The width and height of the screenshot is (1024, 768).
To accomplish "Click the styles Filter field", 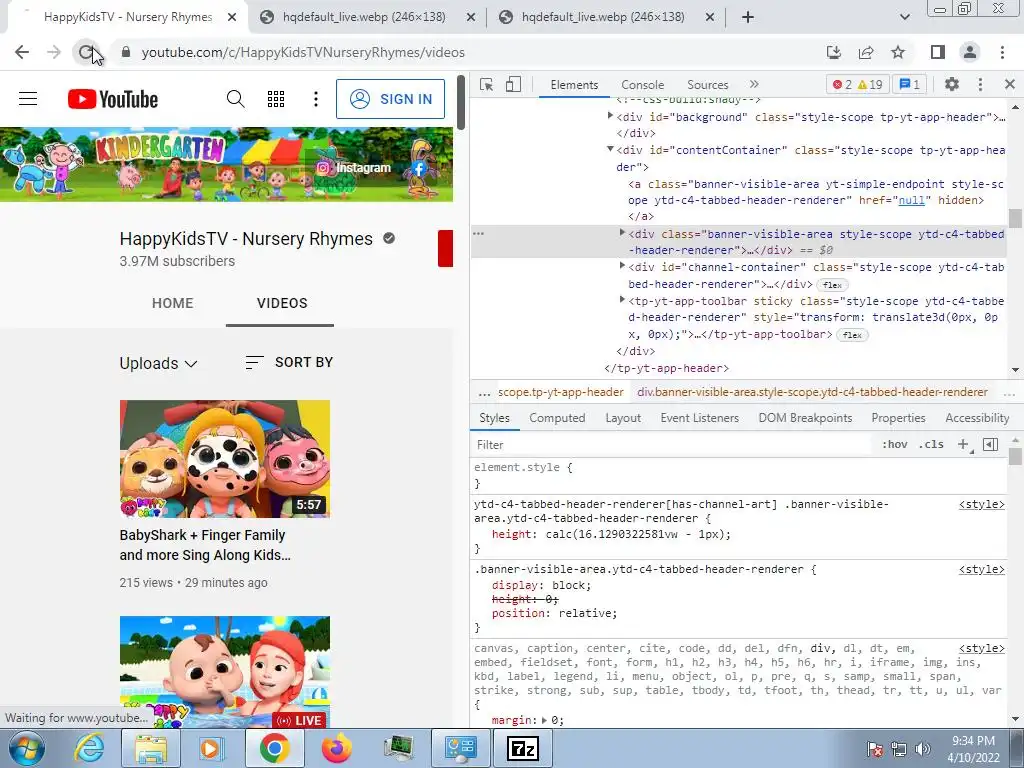I will click(x=673, y=445).
